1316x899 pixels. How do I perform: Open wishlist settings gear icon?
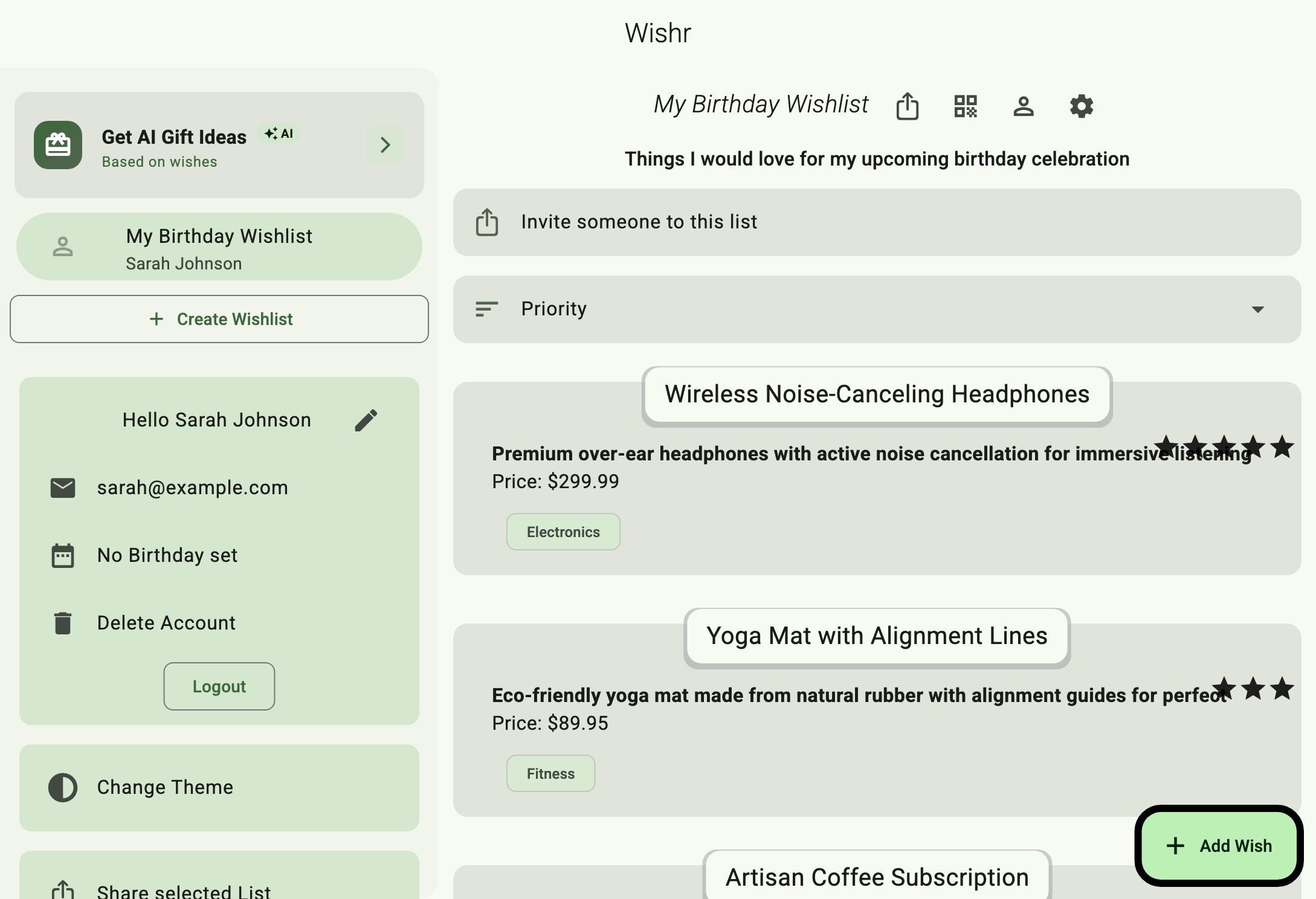[x=1081, y=107]
